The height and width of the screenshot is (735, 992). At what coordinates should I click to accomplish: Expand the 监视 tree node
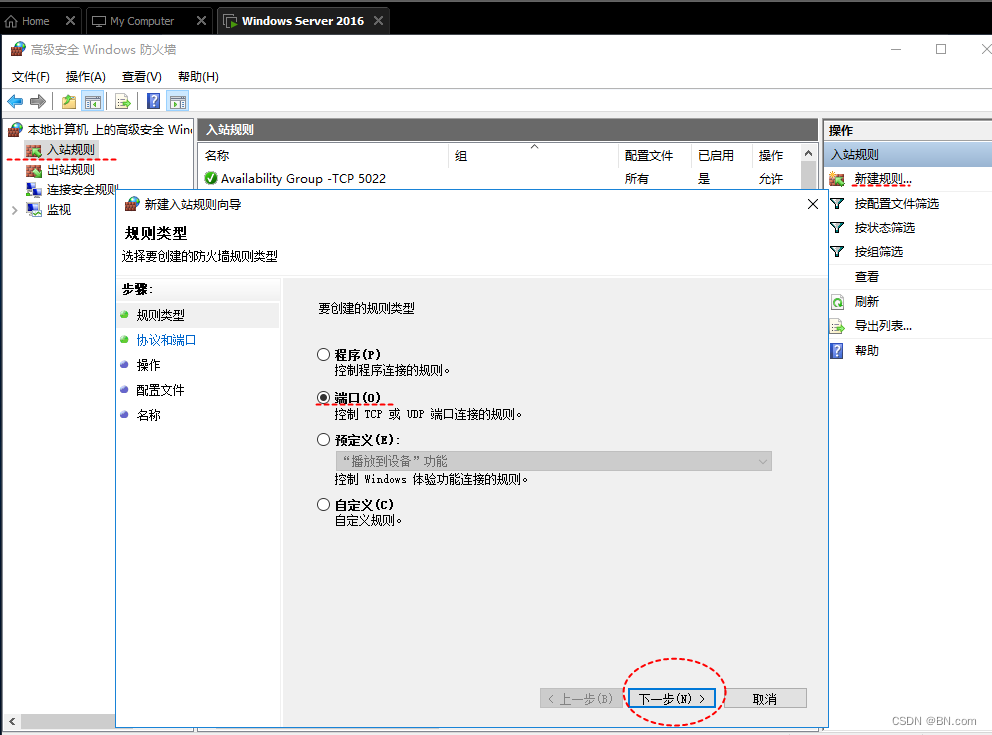click(14, 210)
